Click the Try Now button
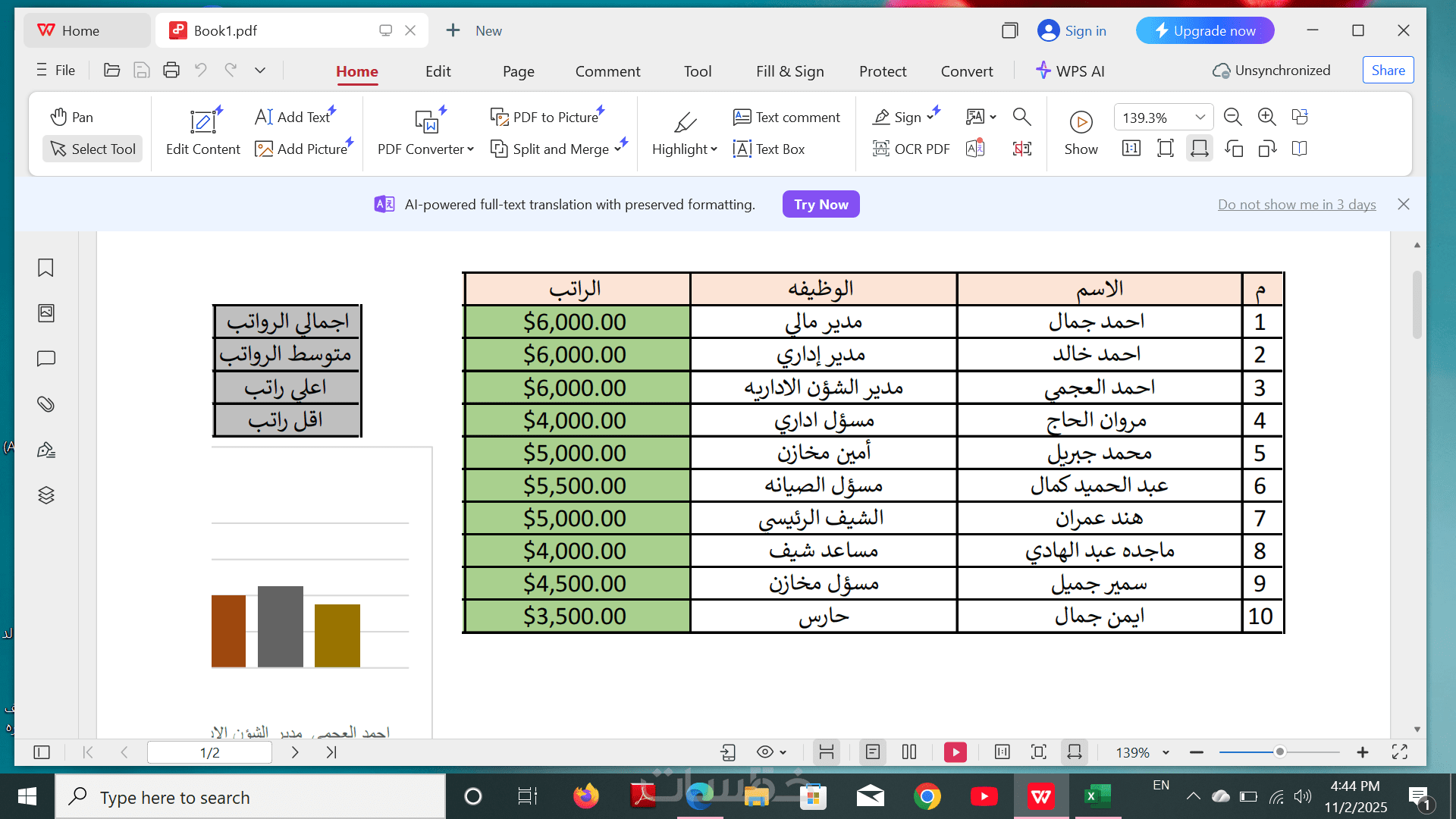Screen dimensions: 1456x819 point(821,204)
